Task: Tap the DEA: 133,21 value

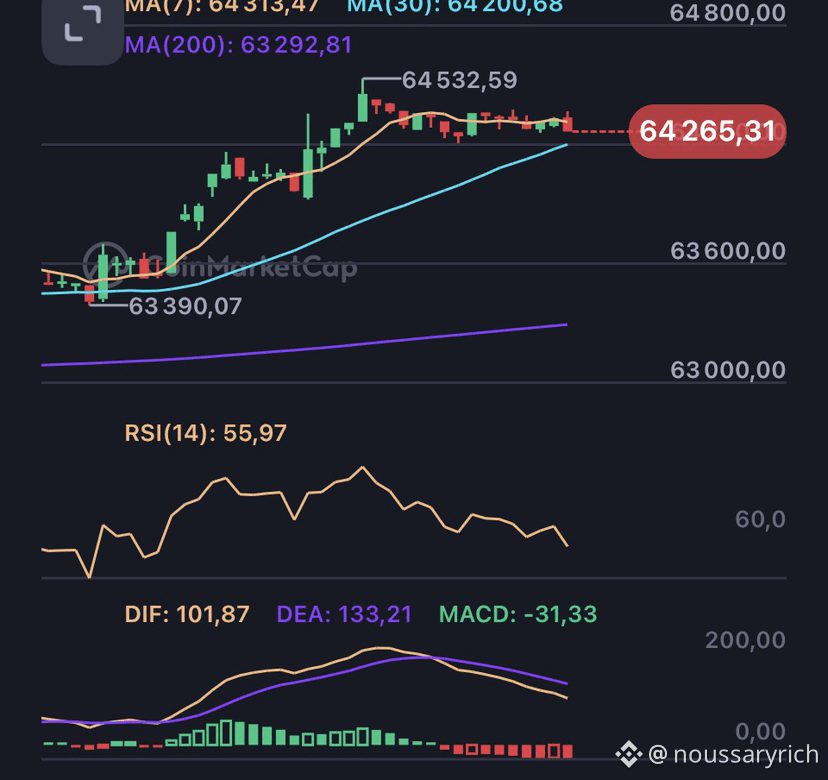Action: pos(344,614)
